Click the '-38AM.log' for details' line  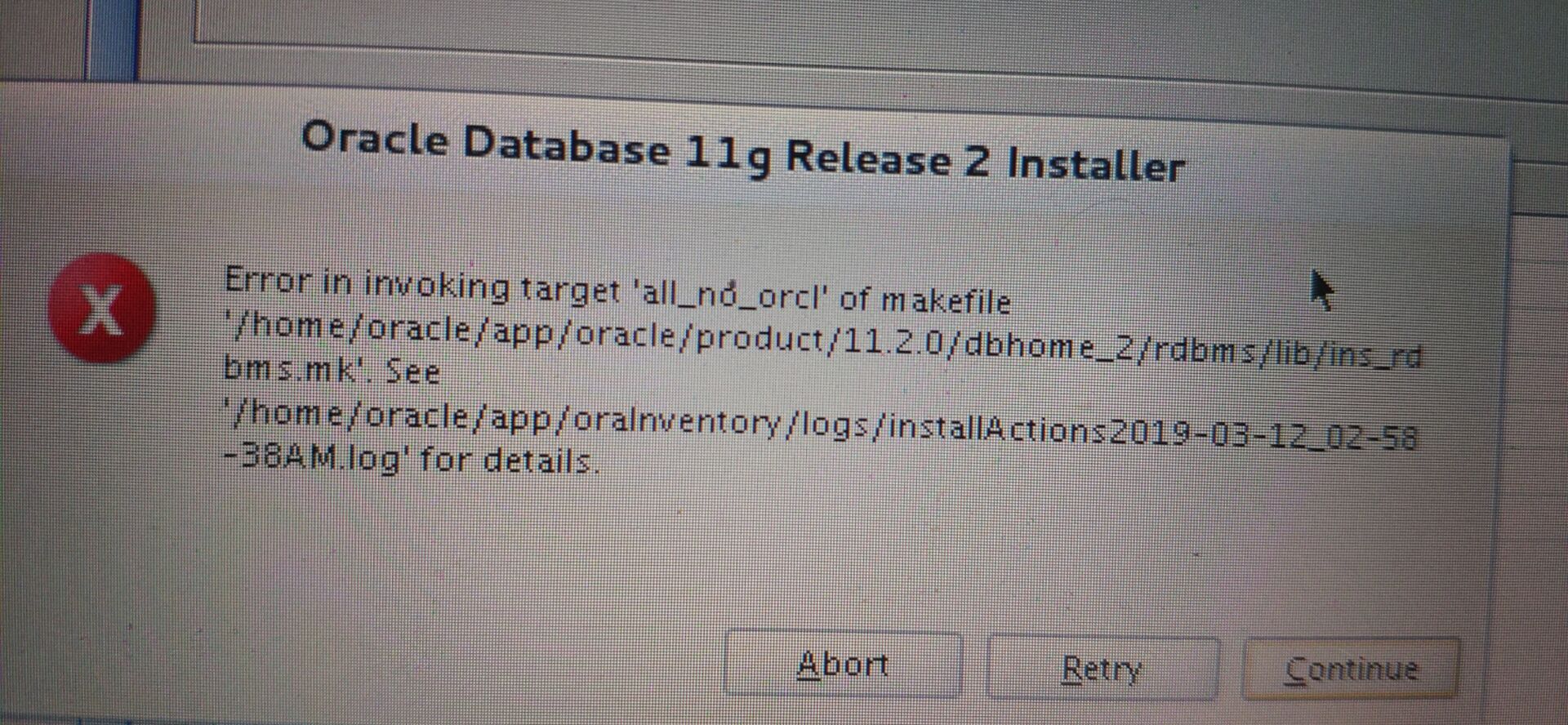coord(411,460)
